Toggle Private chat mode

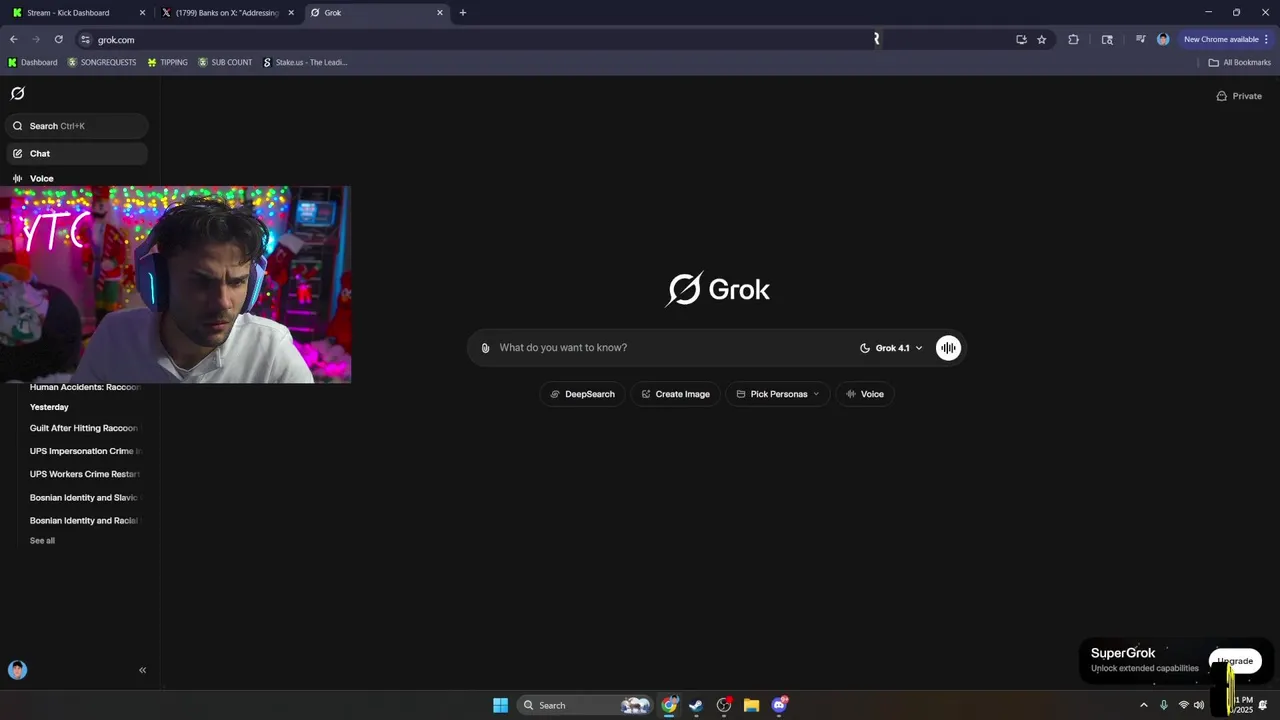1239,96
